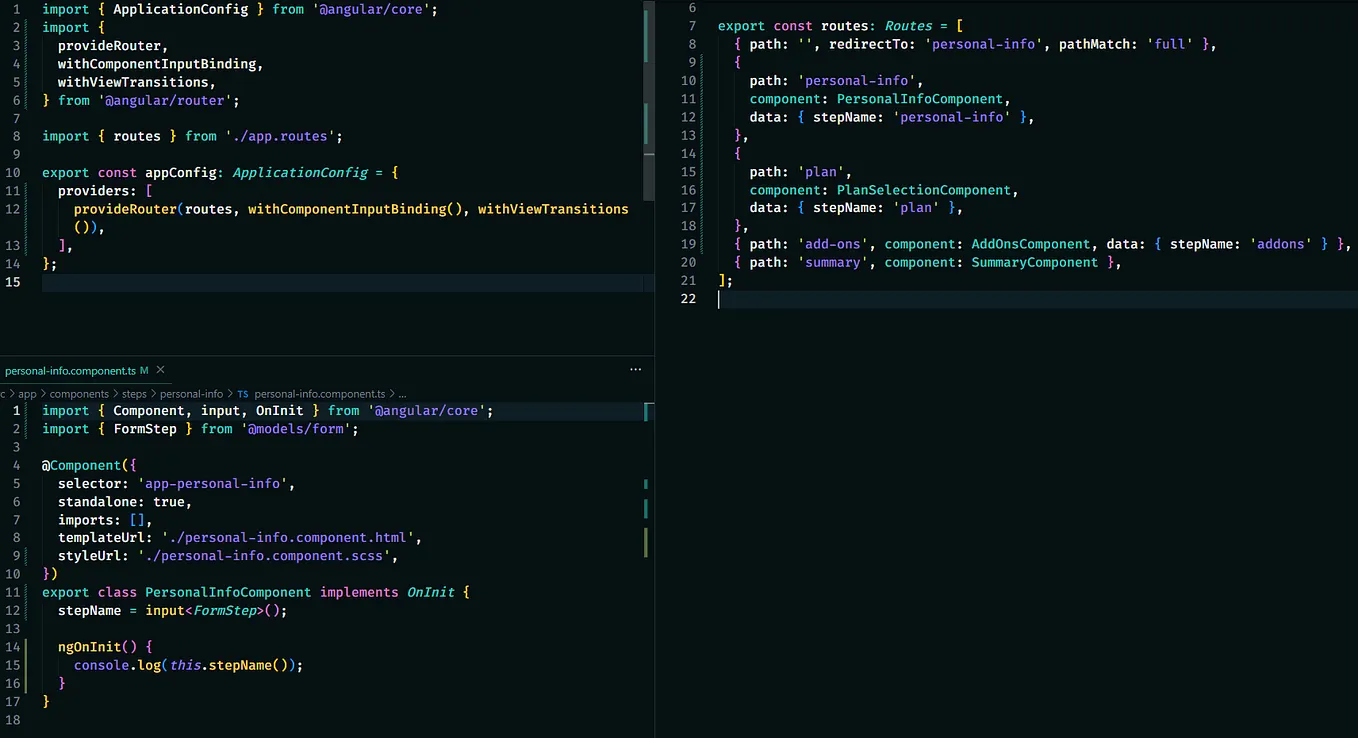This screenshot has height=738, width=1358.
Task: Open the components breadcrumb dropdown
Action: tap(79, 393)
